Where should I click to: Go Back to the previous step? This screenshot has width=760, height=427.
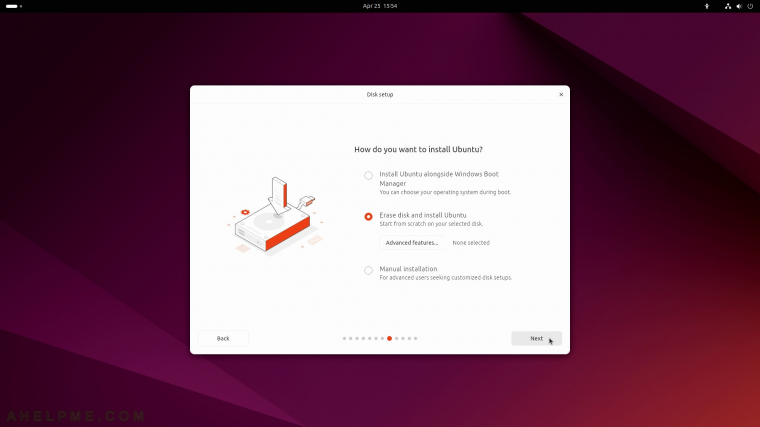pos(223,338)
